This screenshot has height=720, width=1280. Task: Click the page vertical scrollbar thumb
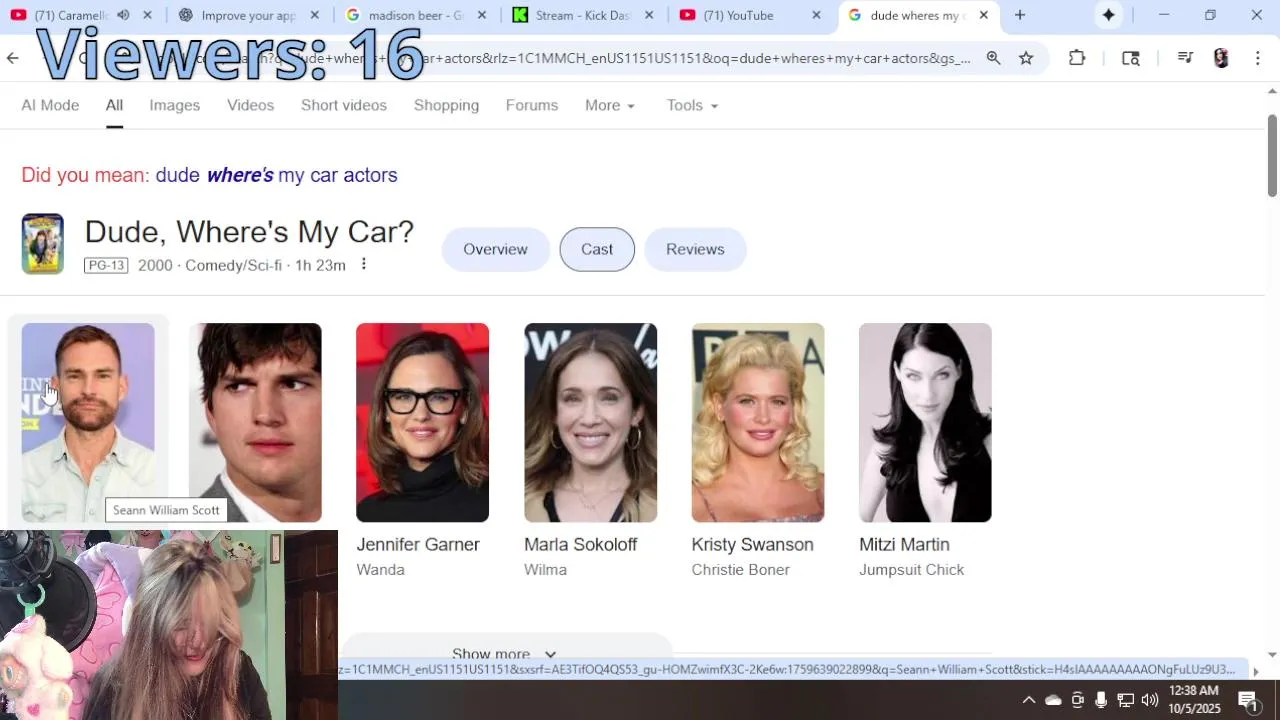point(1272,155)
